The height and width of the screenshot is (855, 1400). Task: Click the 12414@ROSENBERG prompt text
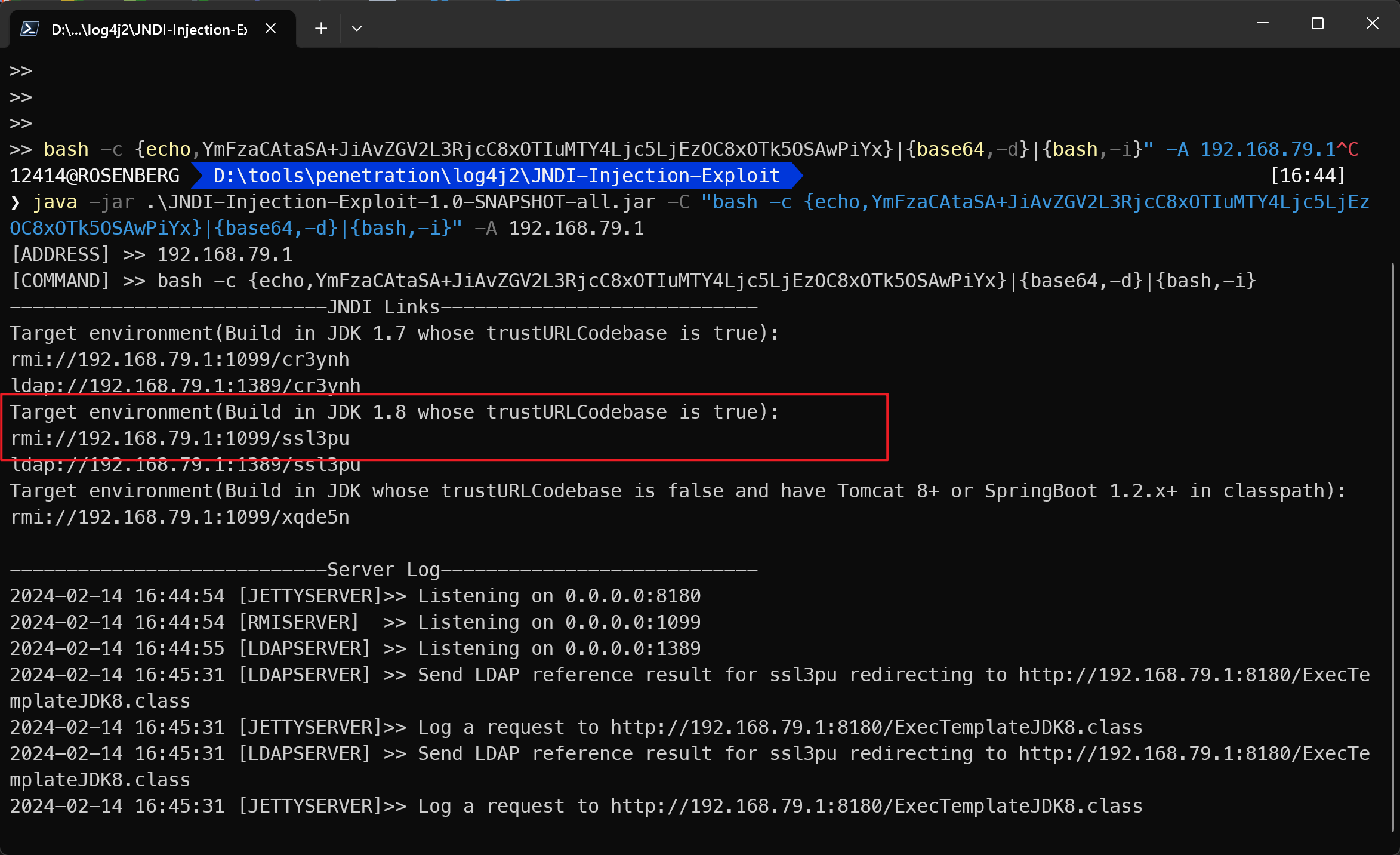tap(95, 176)
